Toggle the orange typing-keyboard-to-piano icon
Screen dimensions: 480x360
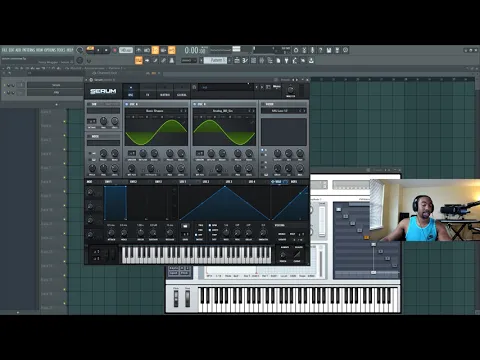(x=138, y=61)
